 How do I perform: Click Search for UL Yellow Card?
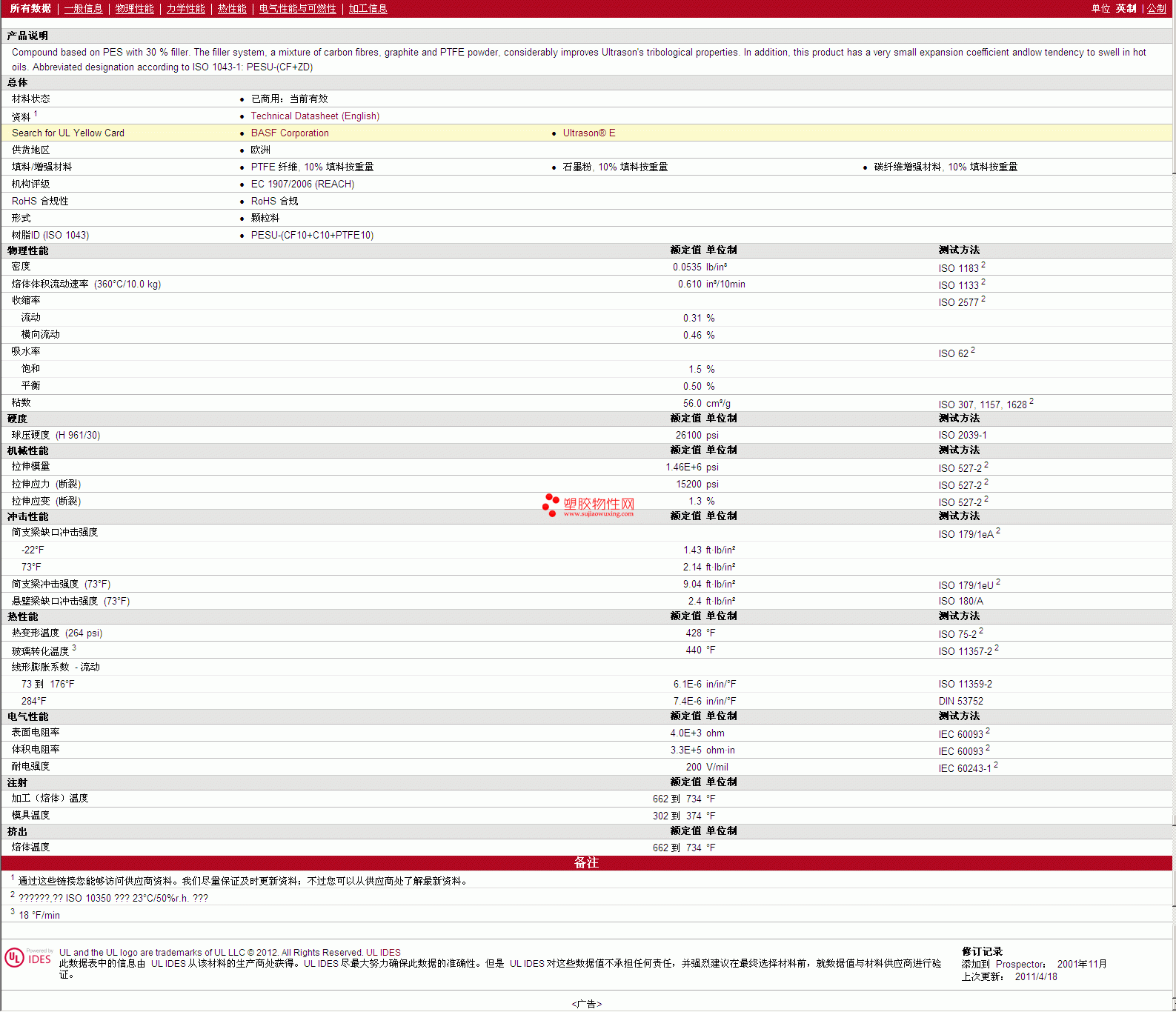[x=68, y=133]
